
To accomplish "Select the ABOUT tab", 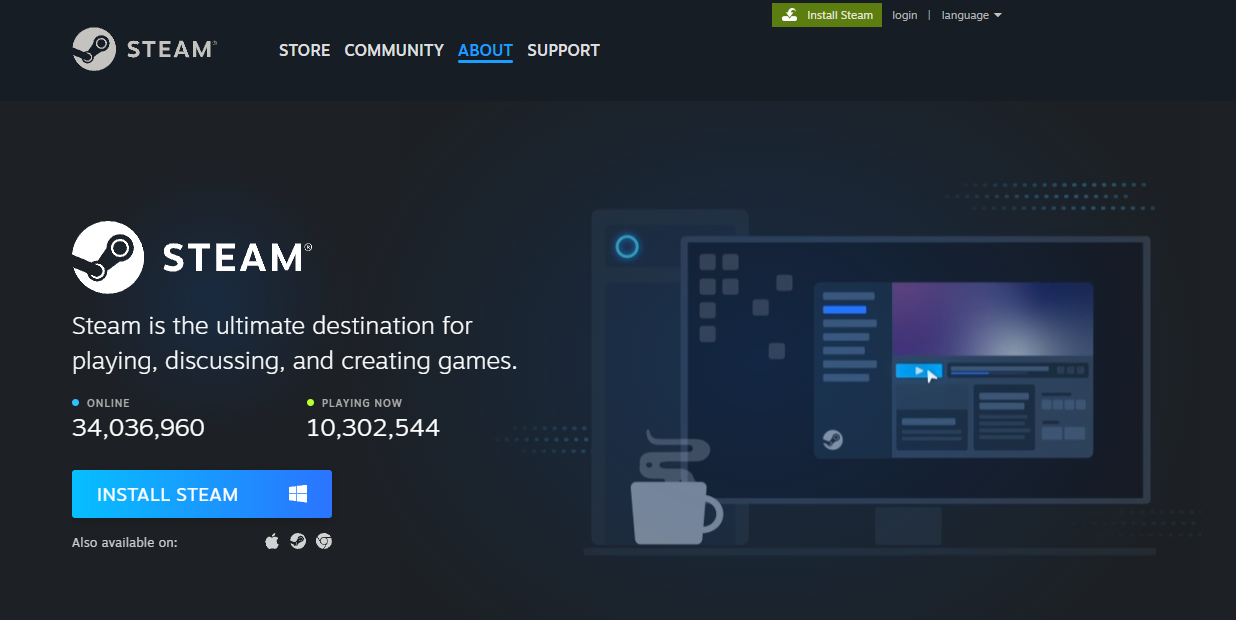I will [x=485, y=50].
